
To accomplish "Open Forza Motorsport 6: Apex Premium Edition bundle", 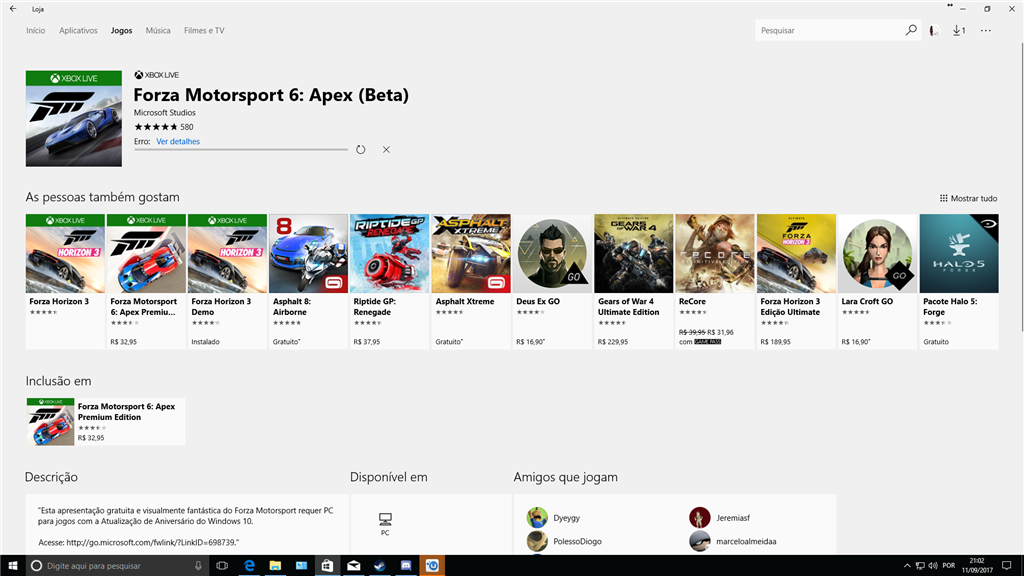I will 106,422.
